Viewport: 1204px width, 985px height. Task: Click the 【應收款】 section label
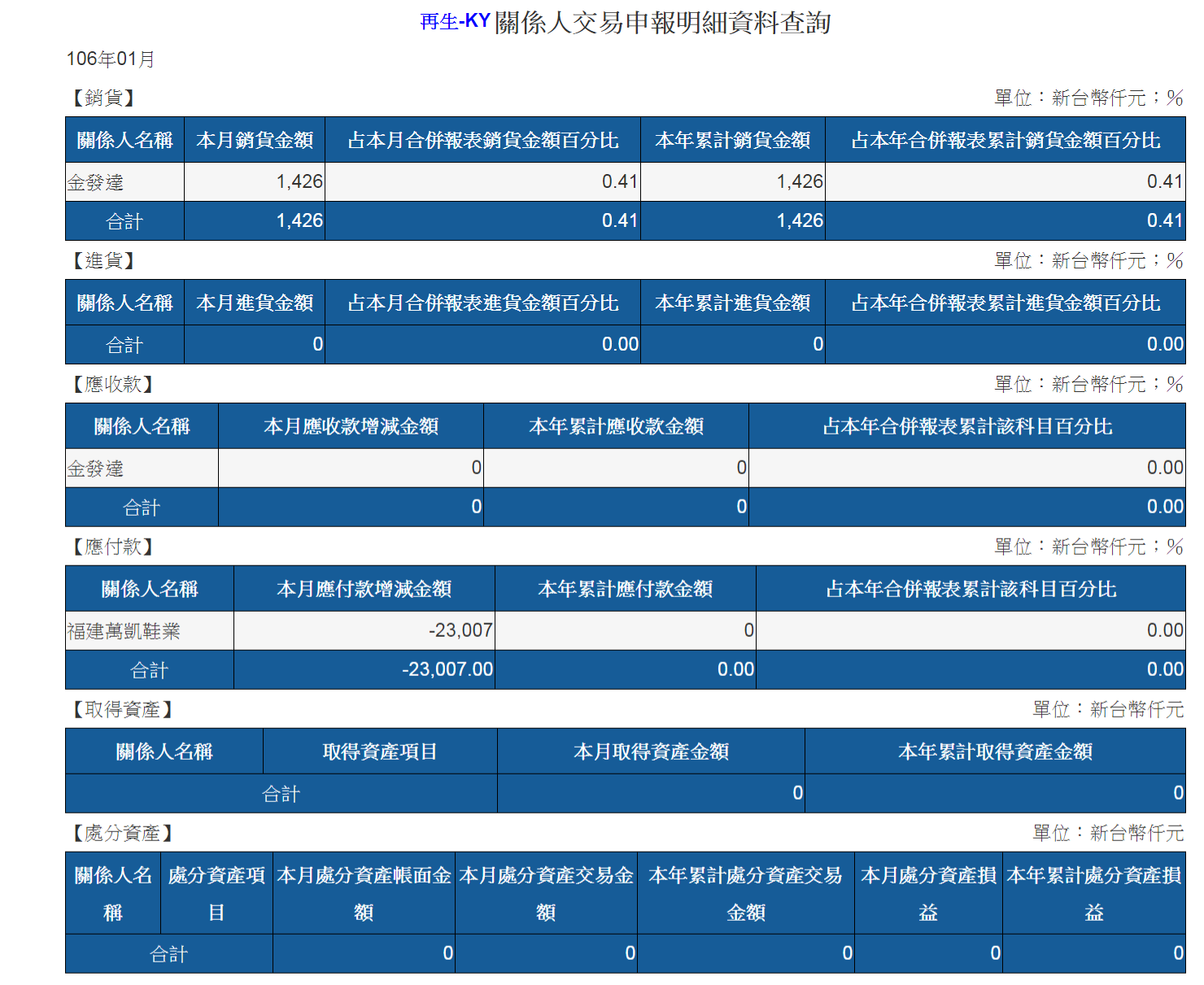113,385
